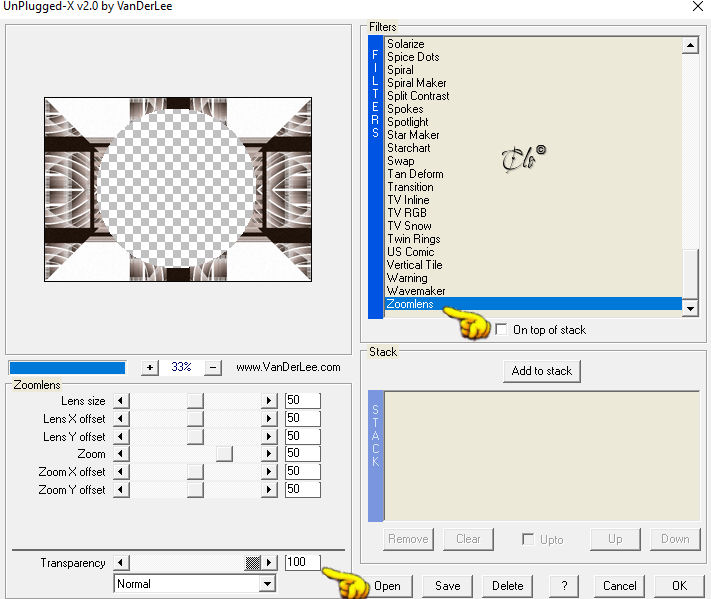Viewport: 711px width, 599px height.
Task: Click the filters list scroll down arrow
Action: (690, 309)
